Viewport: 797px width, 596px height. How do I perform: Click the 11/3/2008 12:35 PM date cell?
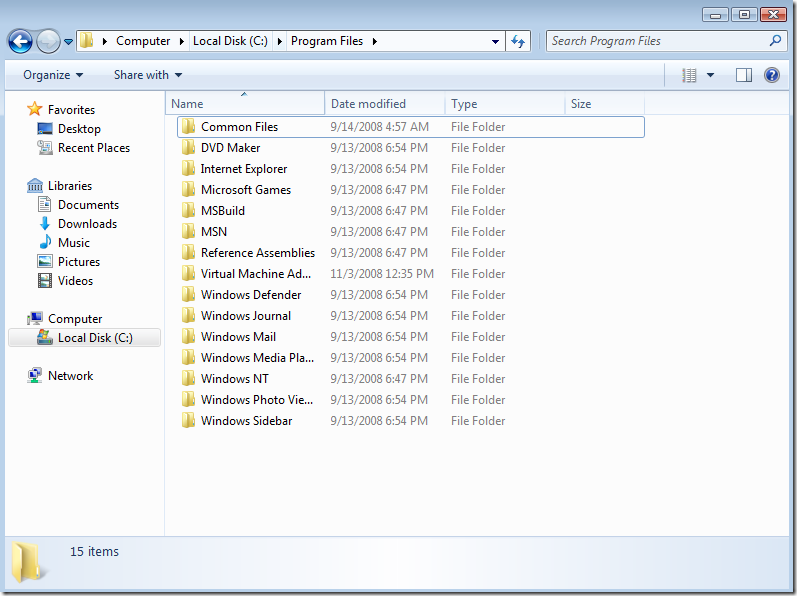[382, 274]
